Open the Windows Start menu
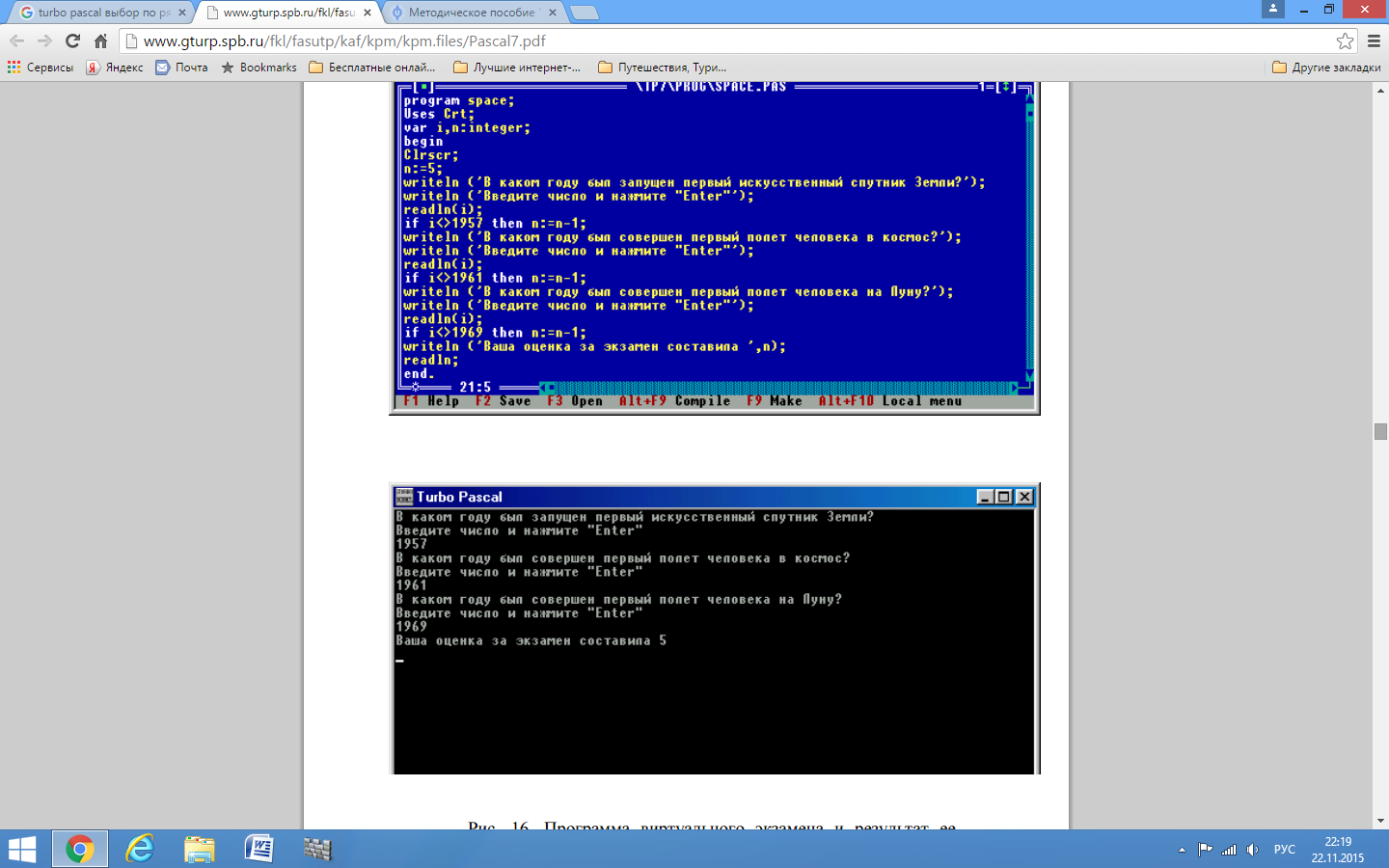1389x868 pixels. tap(22, 849)
